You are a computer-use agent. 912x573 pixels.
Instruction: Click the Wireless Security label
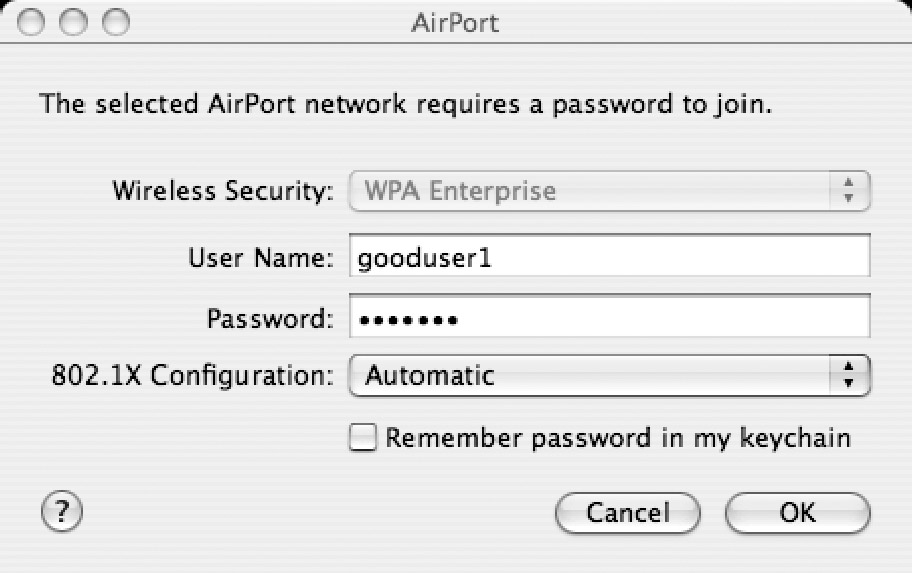pyautogui.click(x=223, y=191)
